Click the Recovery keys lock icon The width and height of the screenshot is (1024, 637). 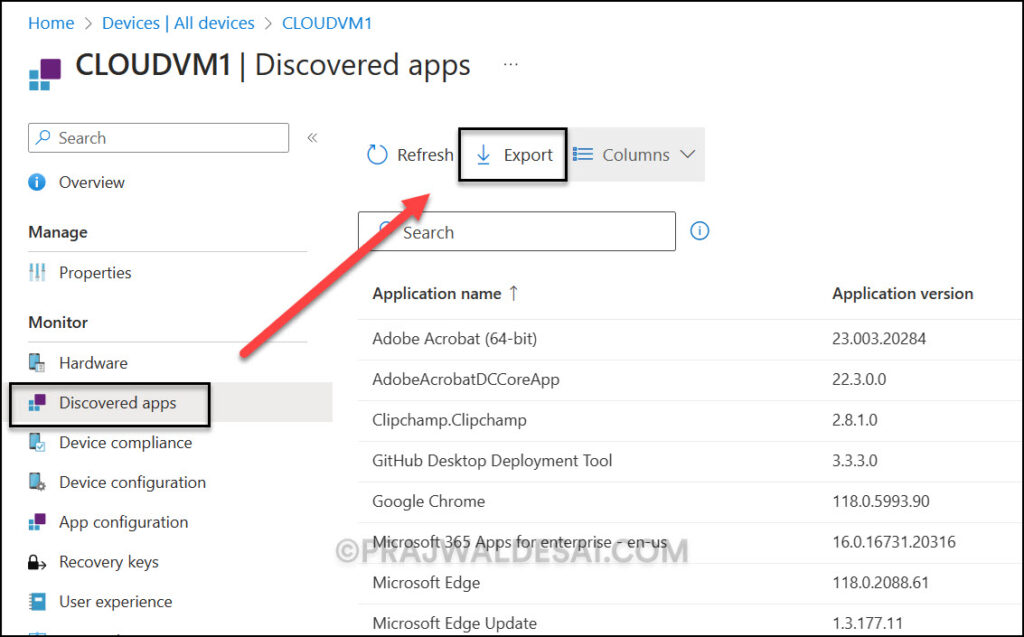37,562
